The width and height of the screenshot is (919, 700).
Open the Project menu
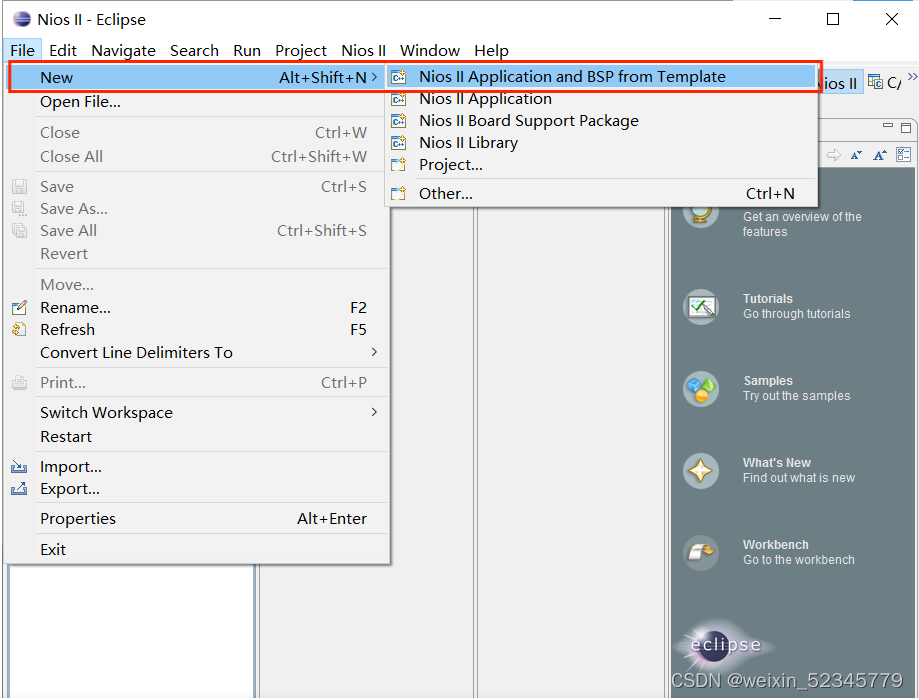[301, 50]
